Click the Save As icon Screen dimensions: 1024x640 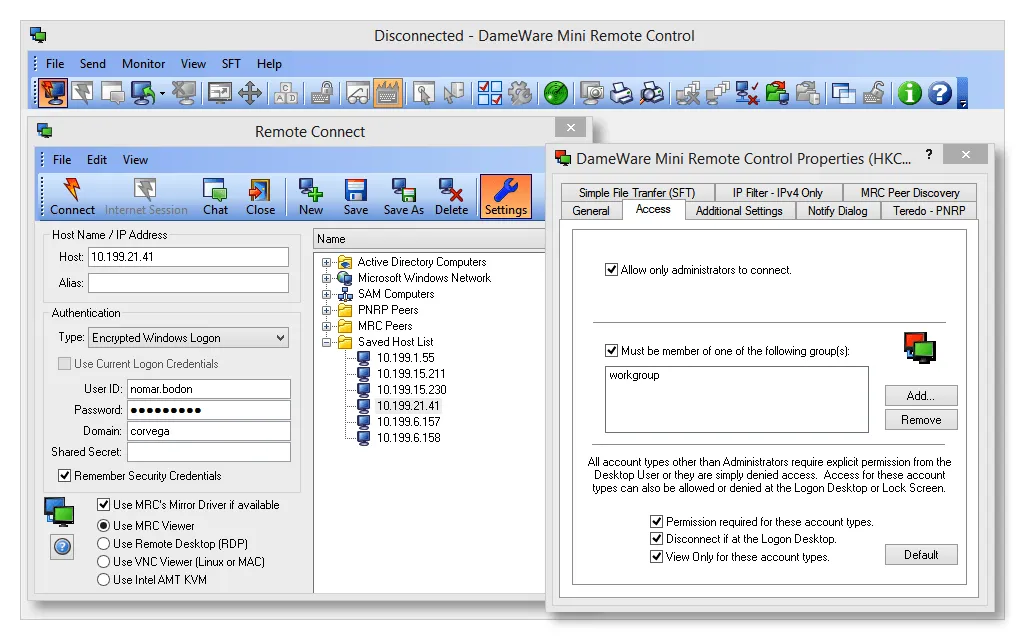point(403,195)
